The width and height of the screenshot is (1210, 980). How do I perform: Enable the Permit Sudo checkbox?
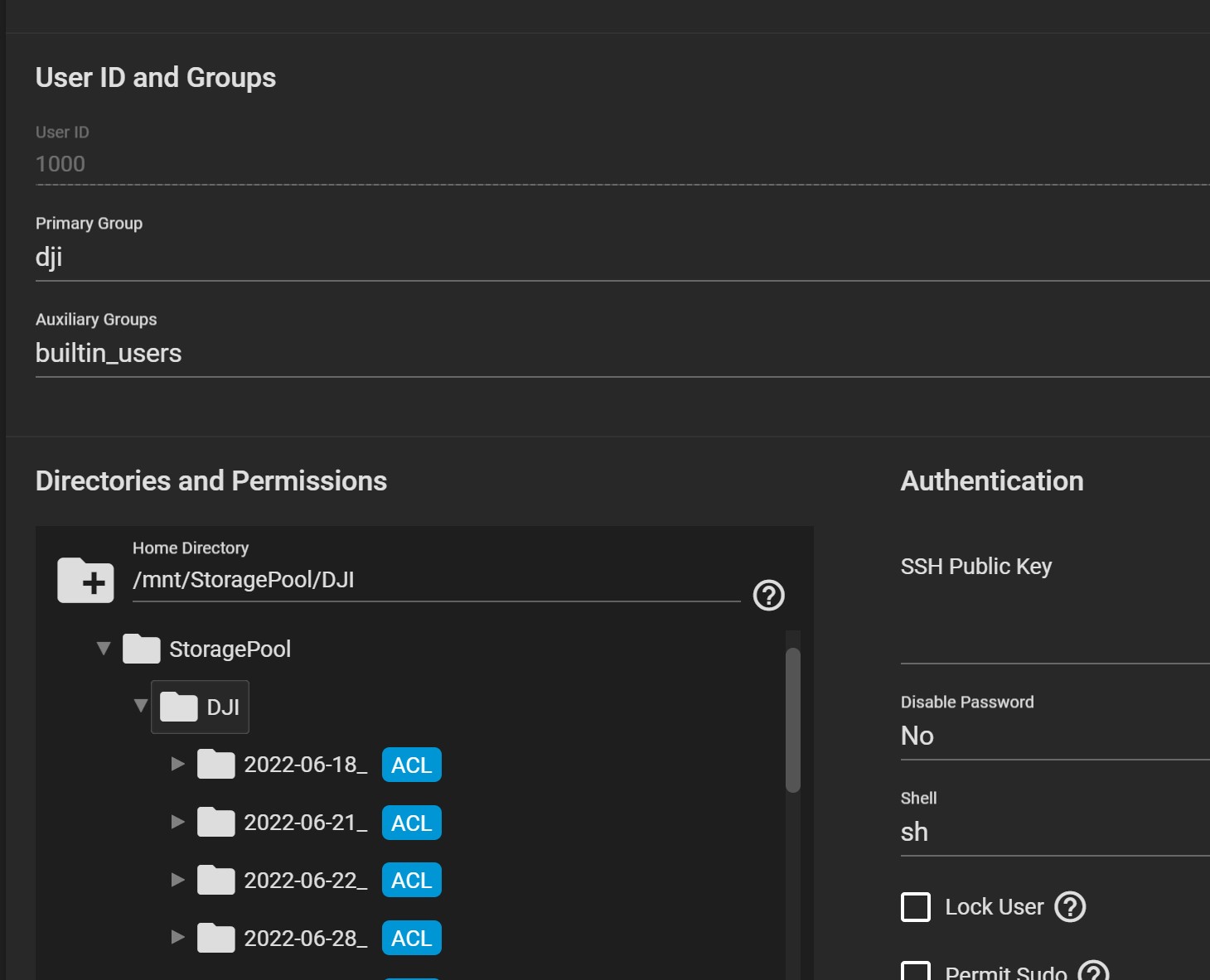point(916,971)
